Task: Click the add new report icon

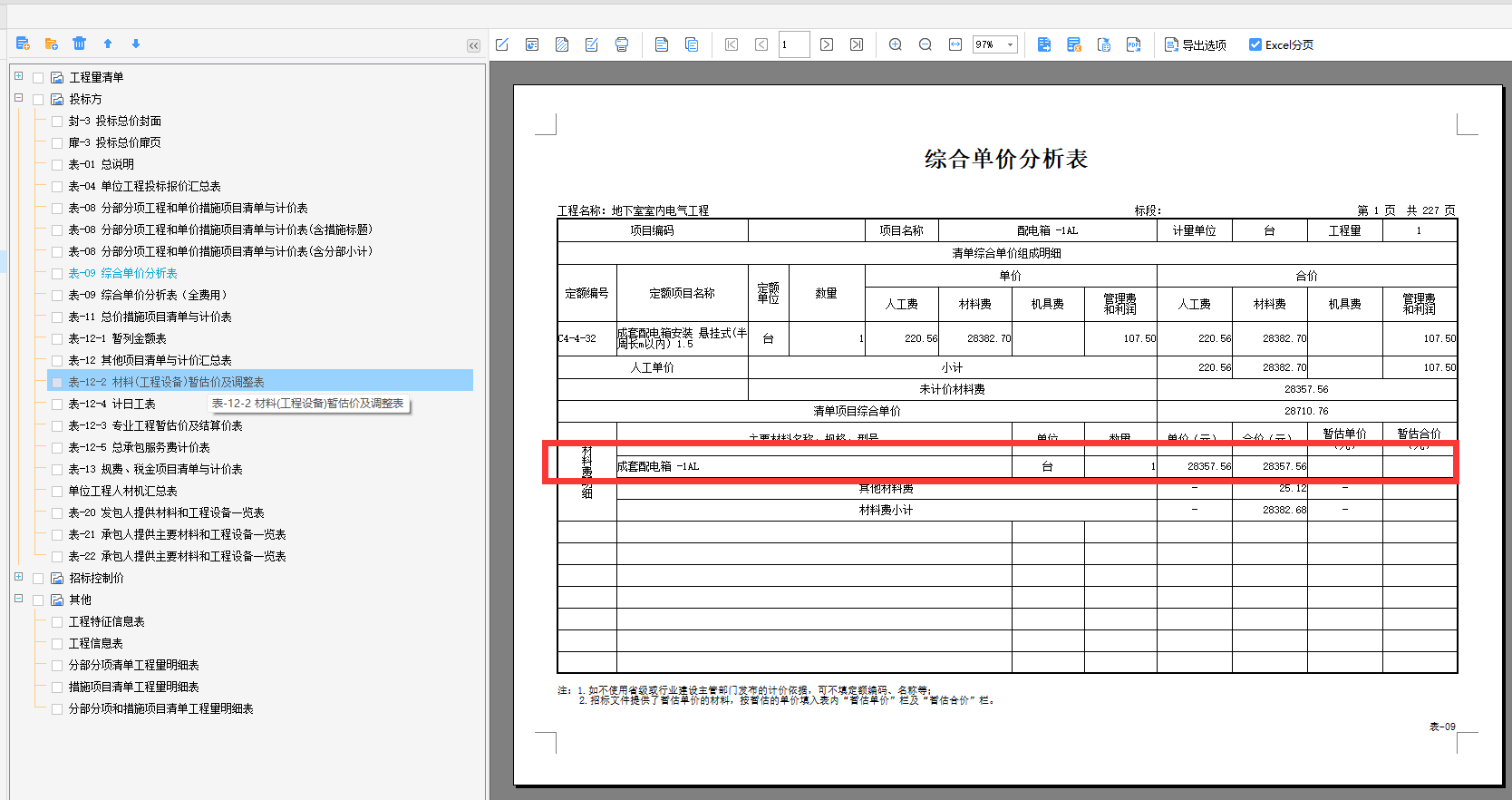Action: pyautogui.click(x=24, y=44)
